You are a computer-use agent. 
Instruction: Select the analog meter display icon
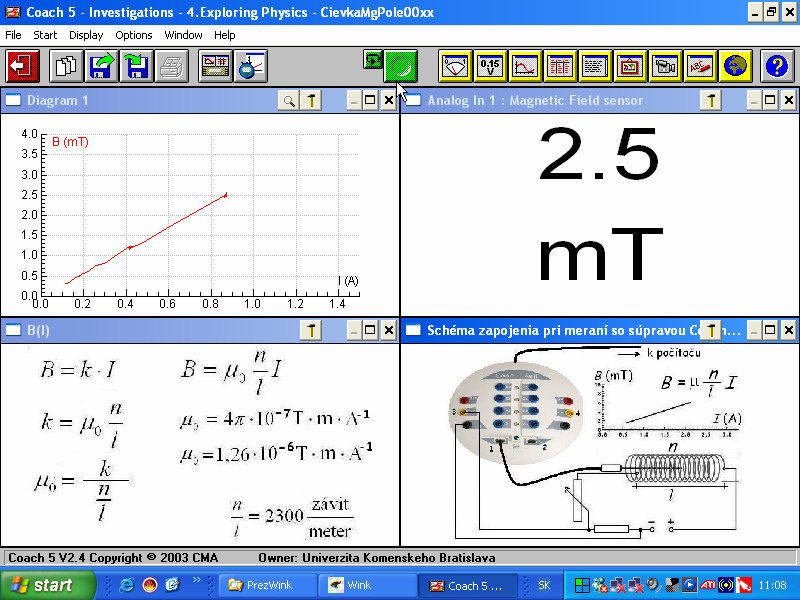pyautogui.click(x=455, y=66)
